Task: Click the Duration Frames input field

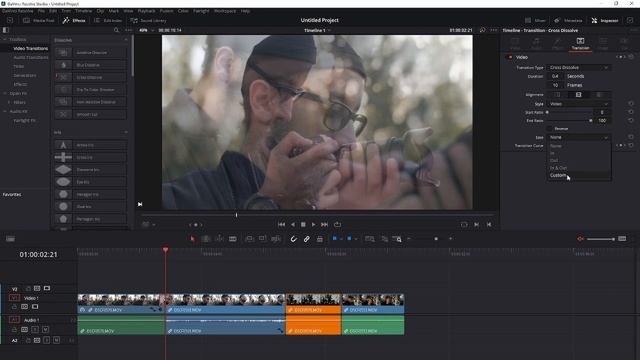Action: pyautogui.click(x=556, y=85)
